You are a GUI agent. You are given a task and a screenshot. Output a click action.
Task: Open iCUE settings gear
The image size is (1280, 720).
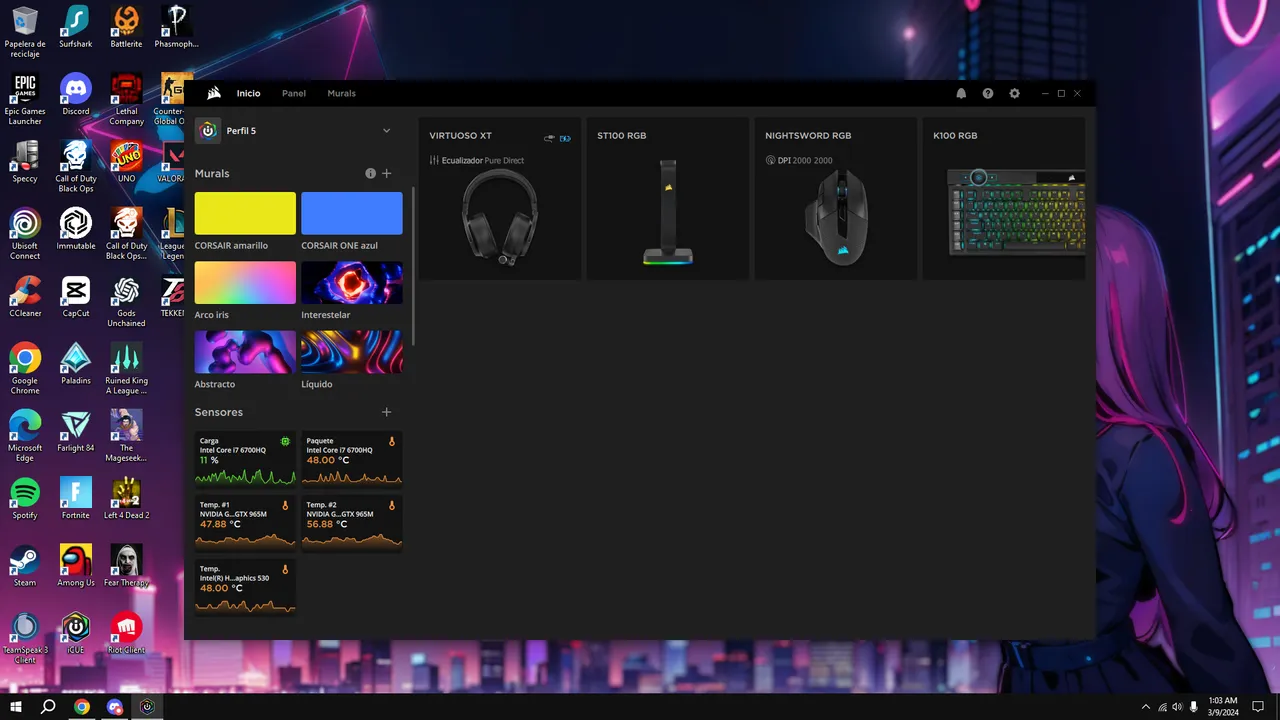tap(1014, 93)
